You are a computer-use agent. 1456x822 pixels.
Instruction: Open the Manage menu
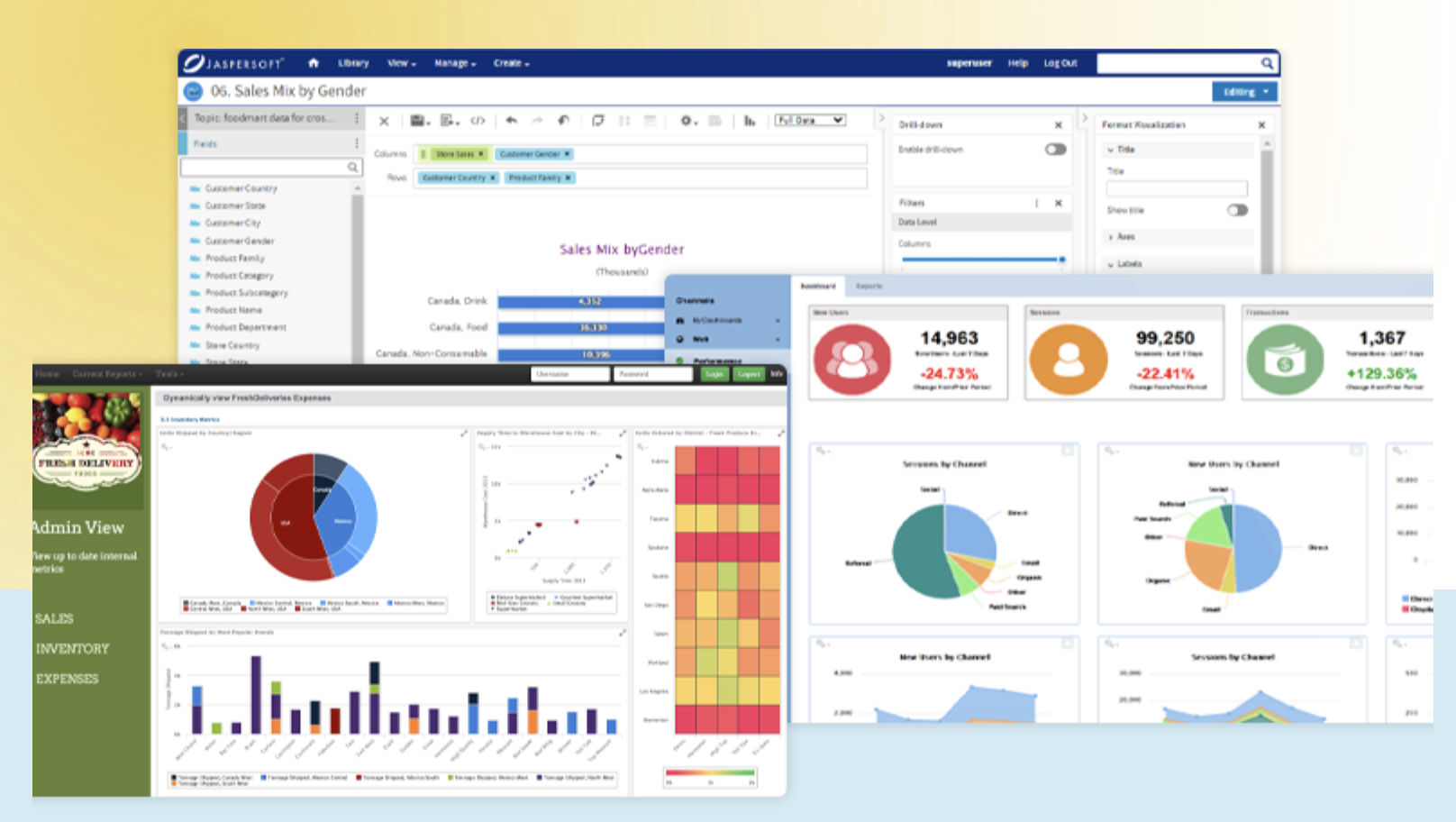coord(455,63)
